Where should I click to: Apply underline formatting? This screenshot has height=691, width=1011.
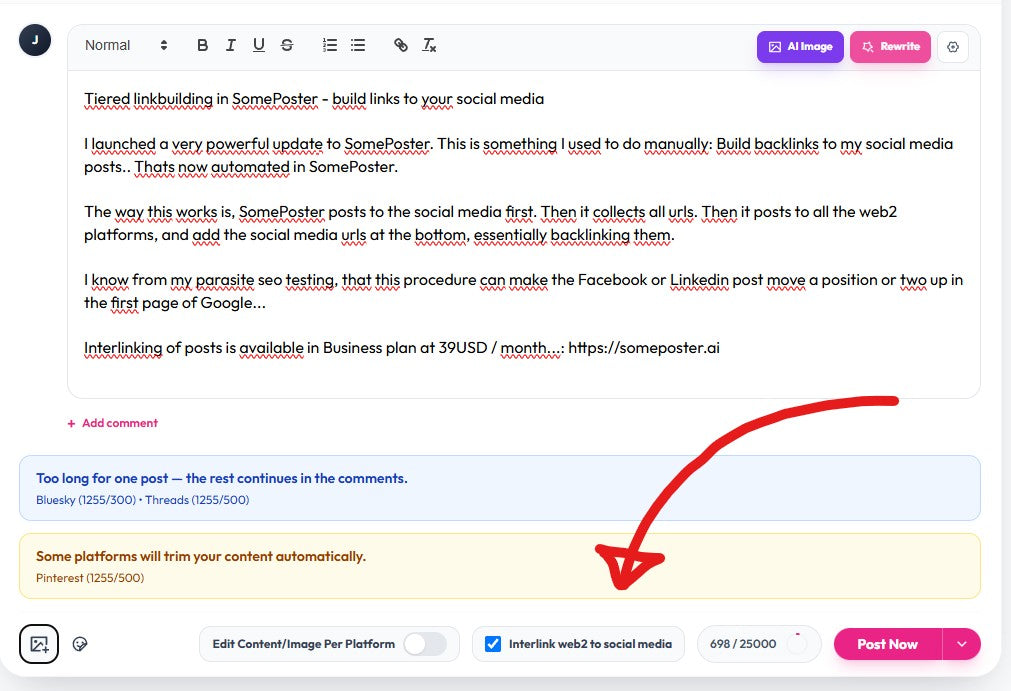[x=259, y=45]
